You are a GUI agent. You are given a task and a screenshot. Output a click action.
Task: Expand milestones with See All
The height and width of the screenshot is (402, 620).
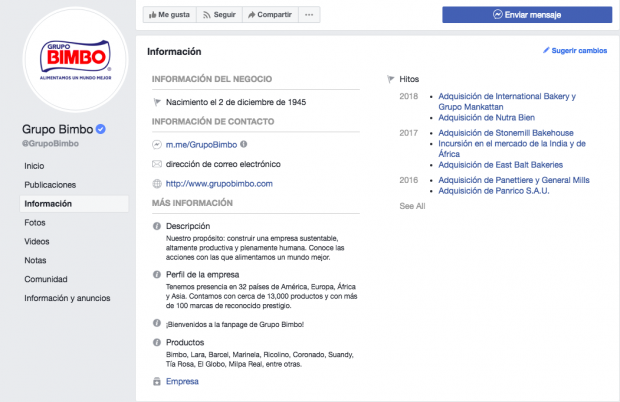(412, 206)
